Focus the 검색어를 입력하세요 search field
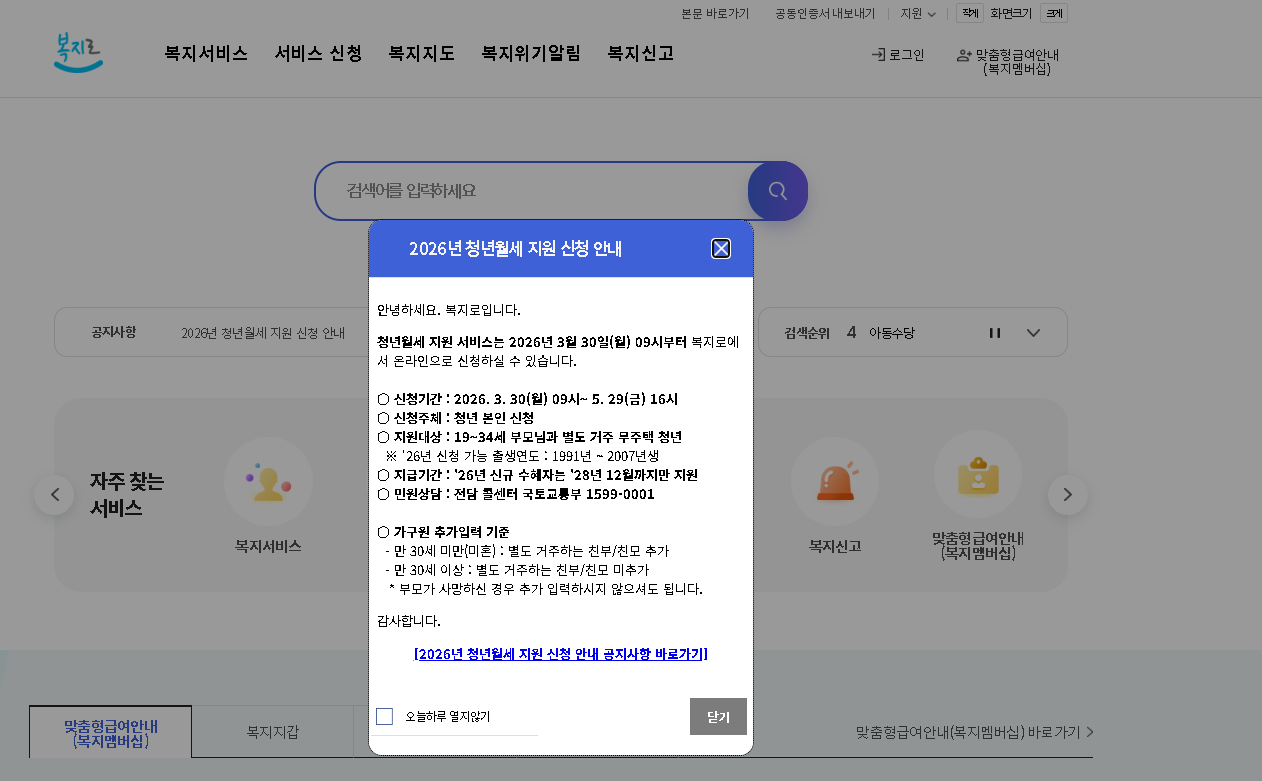Image resolution: width=1262 pixels, height=781 pixels. (531, 191)
